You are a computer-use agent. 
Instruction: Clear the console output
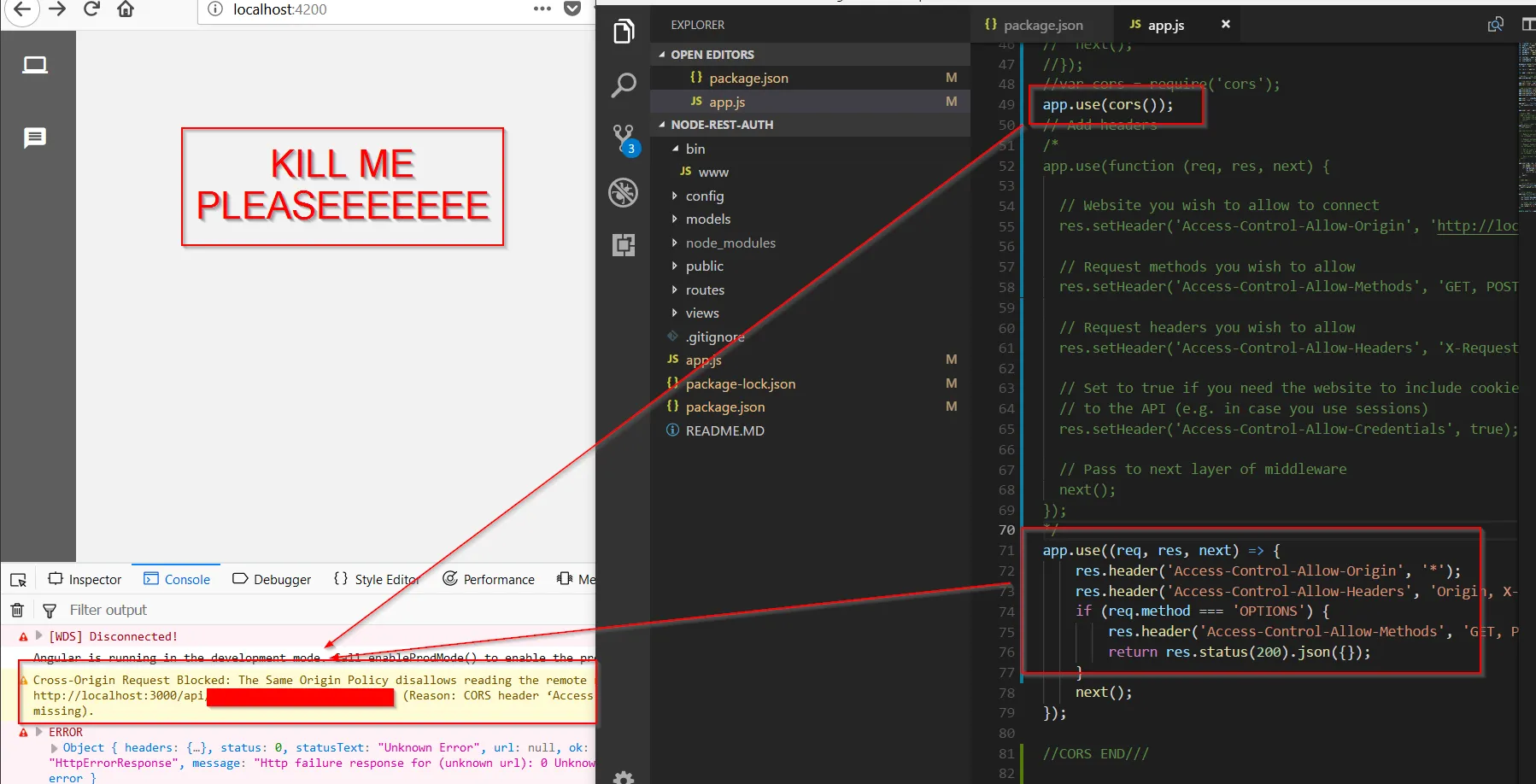pyautogui.click(x=17, y=610)
